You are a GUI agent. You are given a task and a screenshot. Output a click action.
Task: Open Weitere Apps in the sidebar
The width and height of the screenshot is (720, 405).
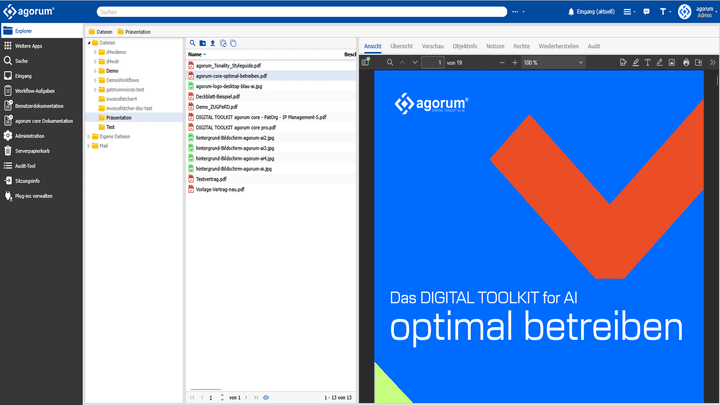(41, 46)
